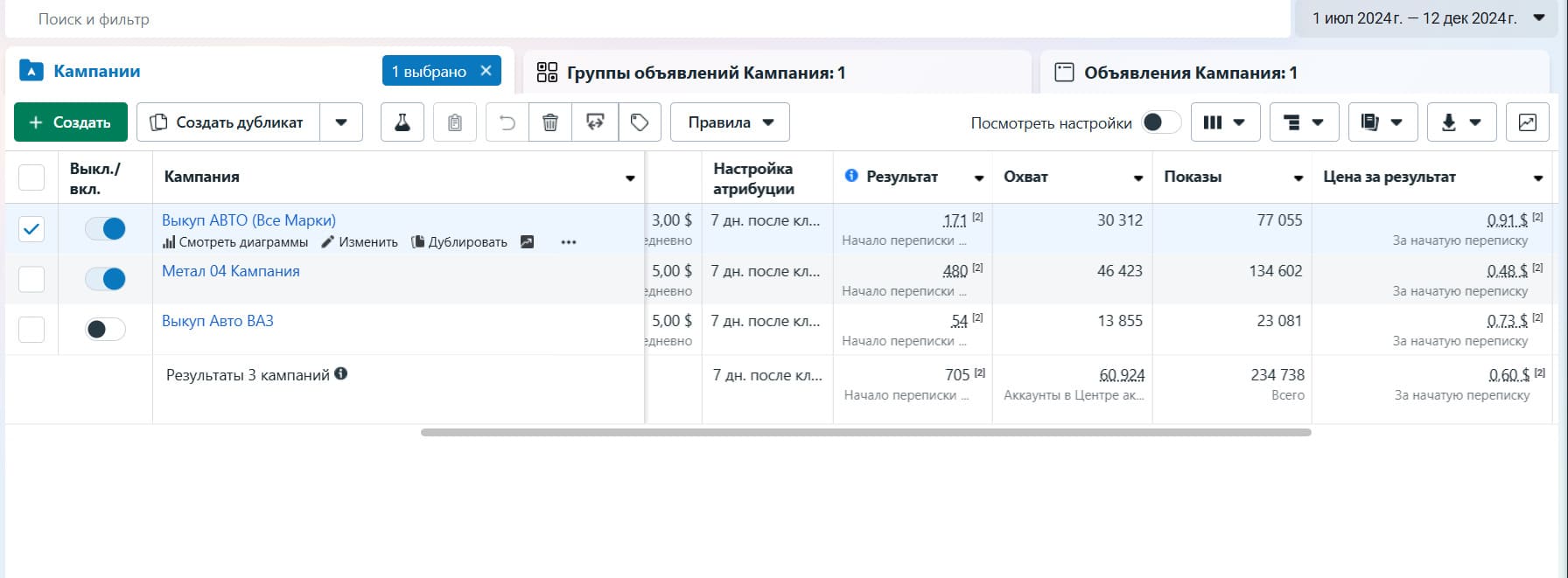
Task: Click the export download icon
Action: click(1460, 122)
